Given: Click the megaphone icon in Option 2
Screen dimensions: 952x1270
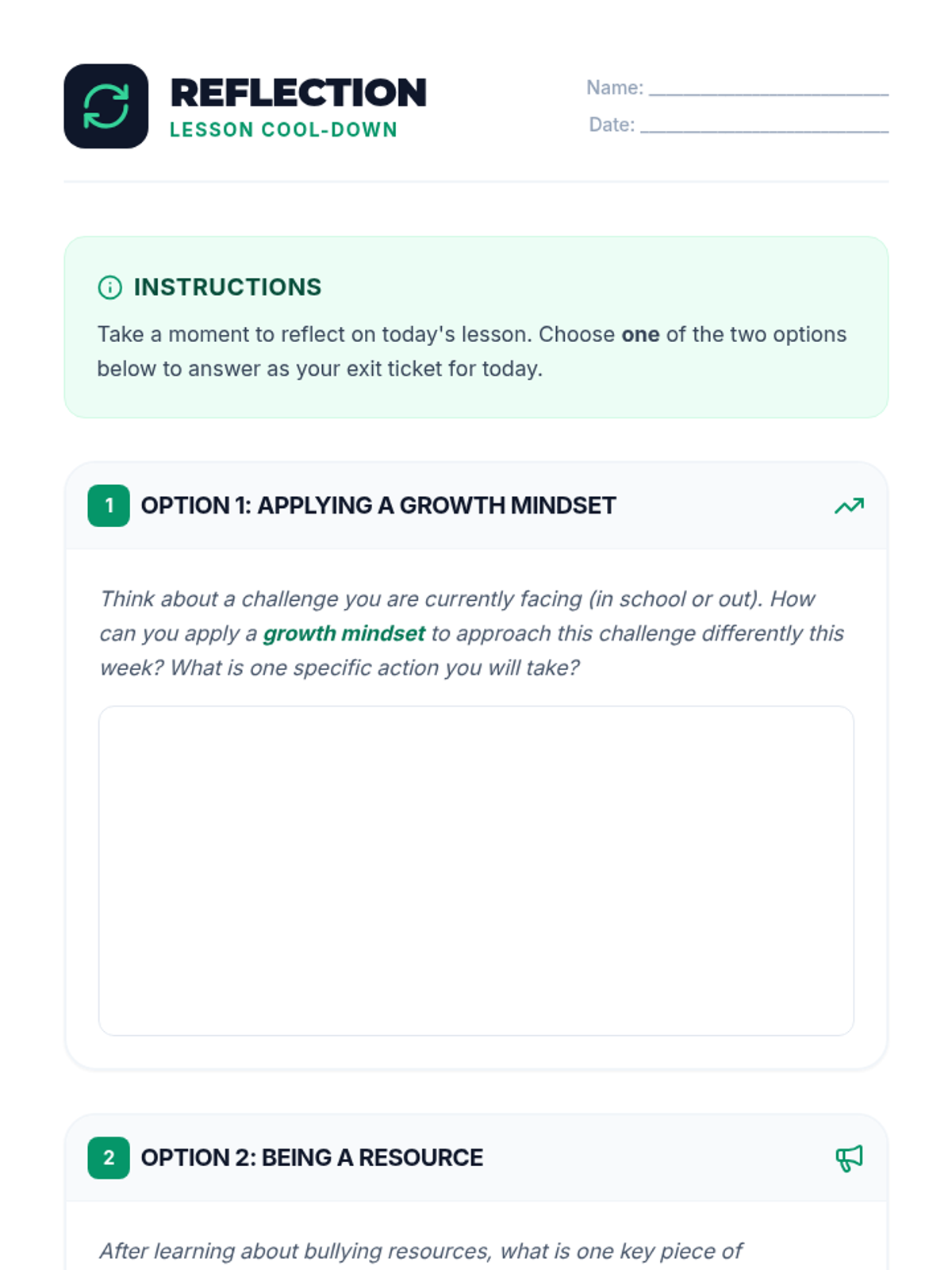Looking at the screenshot, I should click(849, 1158).
